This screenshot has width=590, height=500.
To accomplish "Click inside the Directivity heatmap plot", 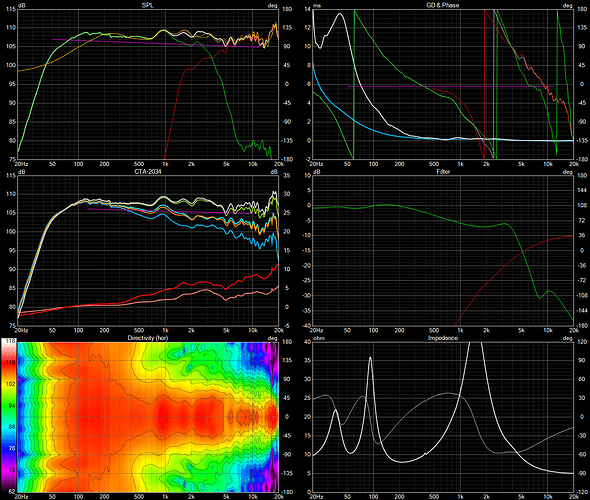I will 148,417.
